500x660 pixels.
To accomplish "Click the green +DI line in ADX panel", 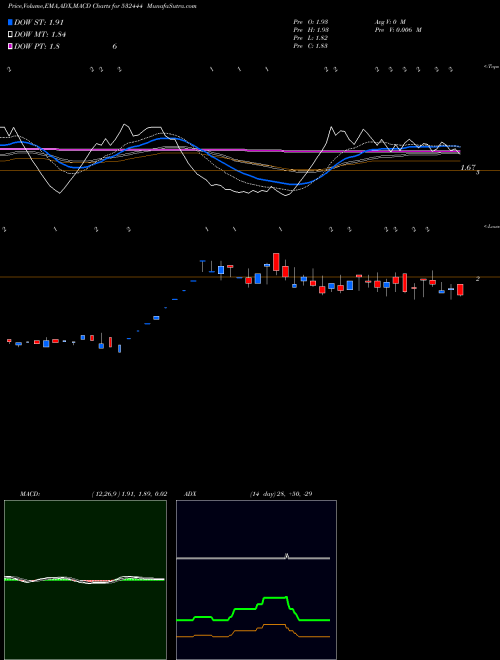I will [x=253, y=609].
